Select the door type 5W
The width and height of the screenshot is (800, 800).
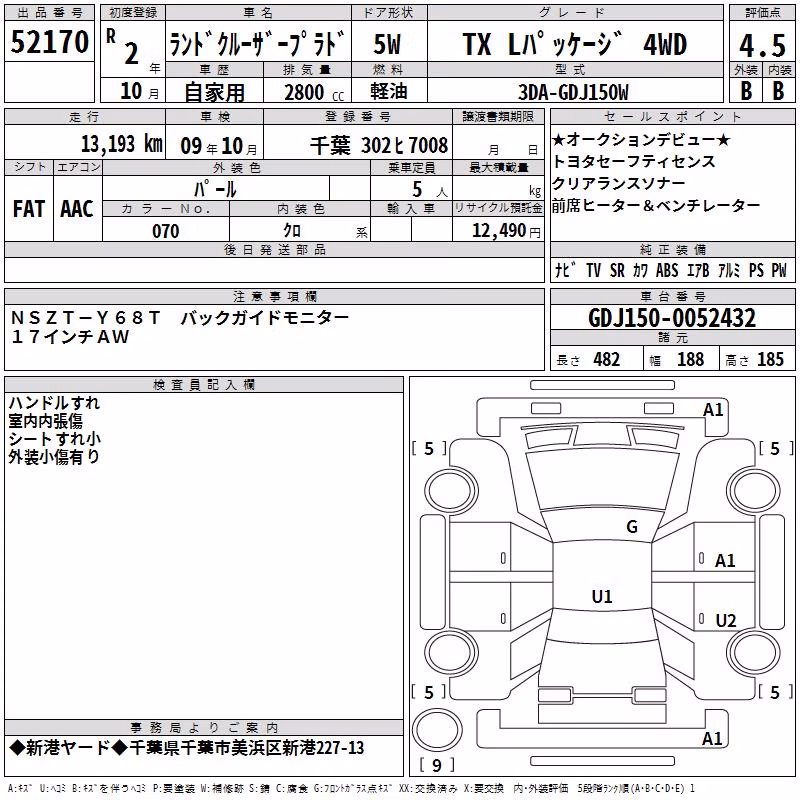pyautogui.click(x=387, y=44)
